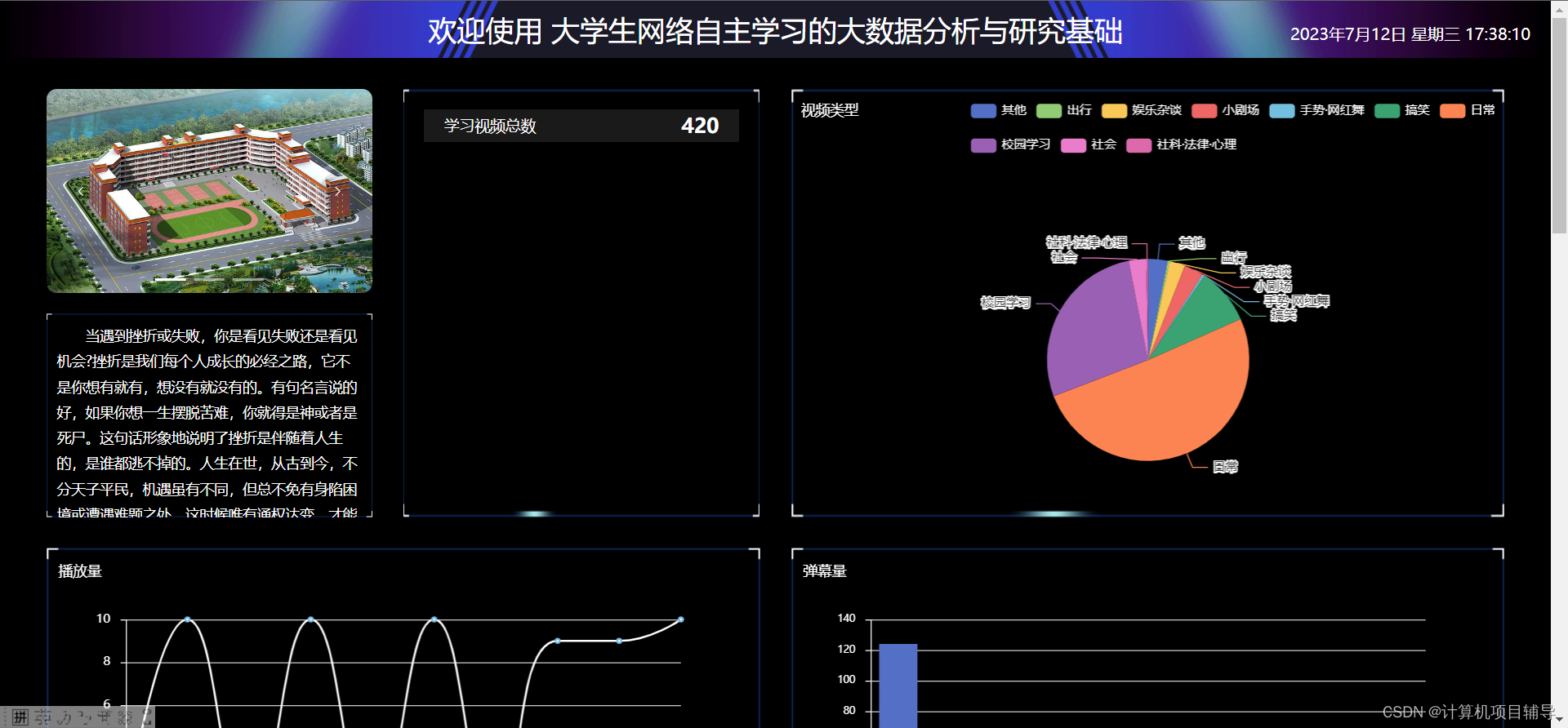
Task: Click y-axis value 80 in 弹幕量 chart
Action: (849, 711)
